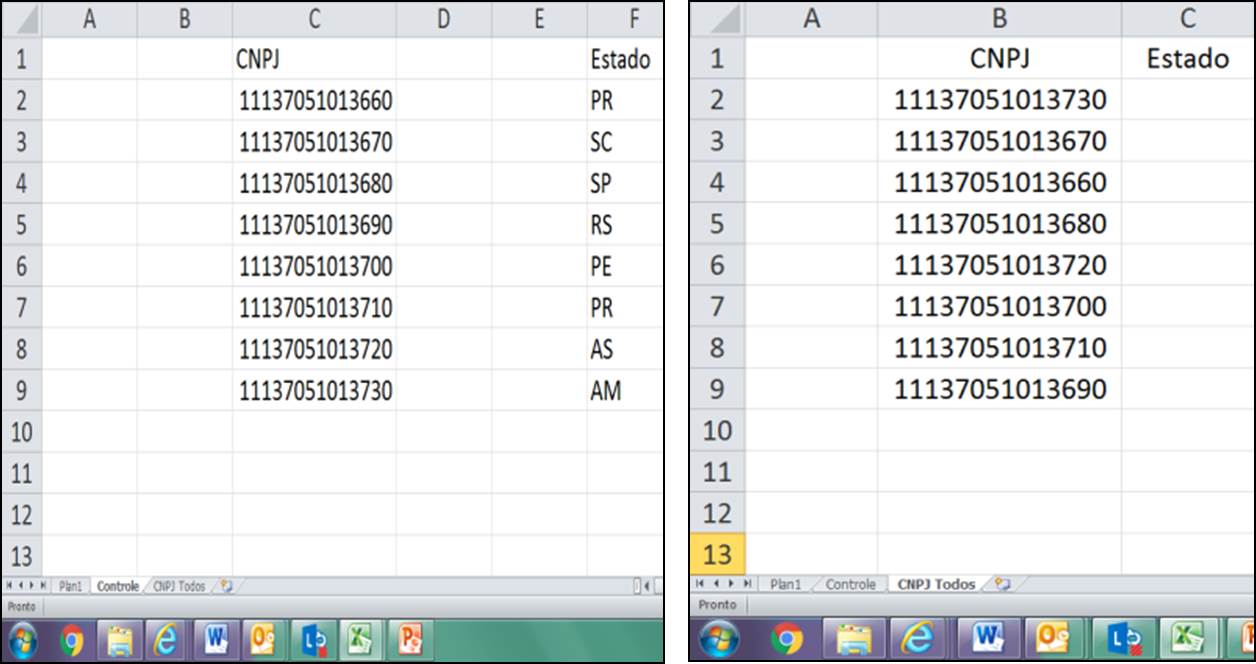Select all cells corner, left window
The image size is (1256, 664).
tap(21, 19)
